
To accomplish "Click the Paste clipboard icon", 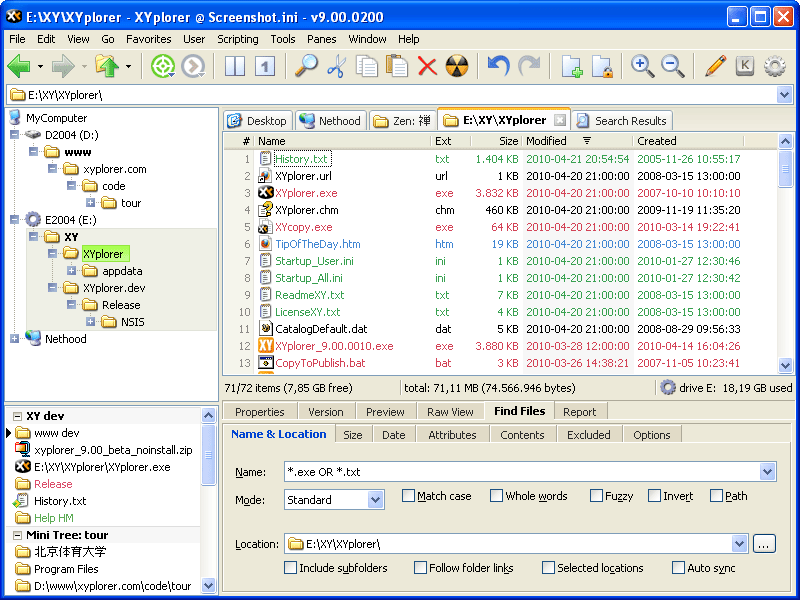I will click(397, 66).
